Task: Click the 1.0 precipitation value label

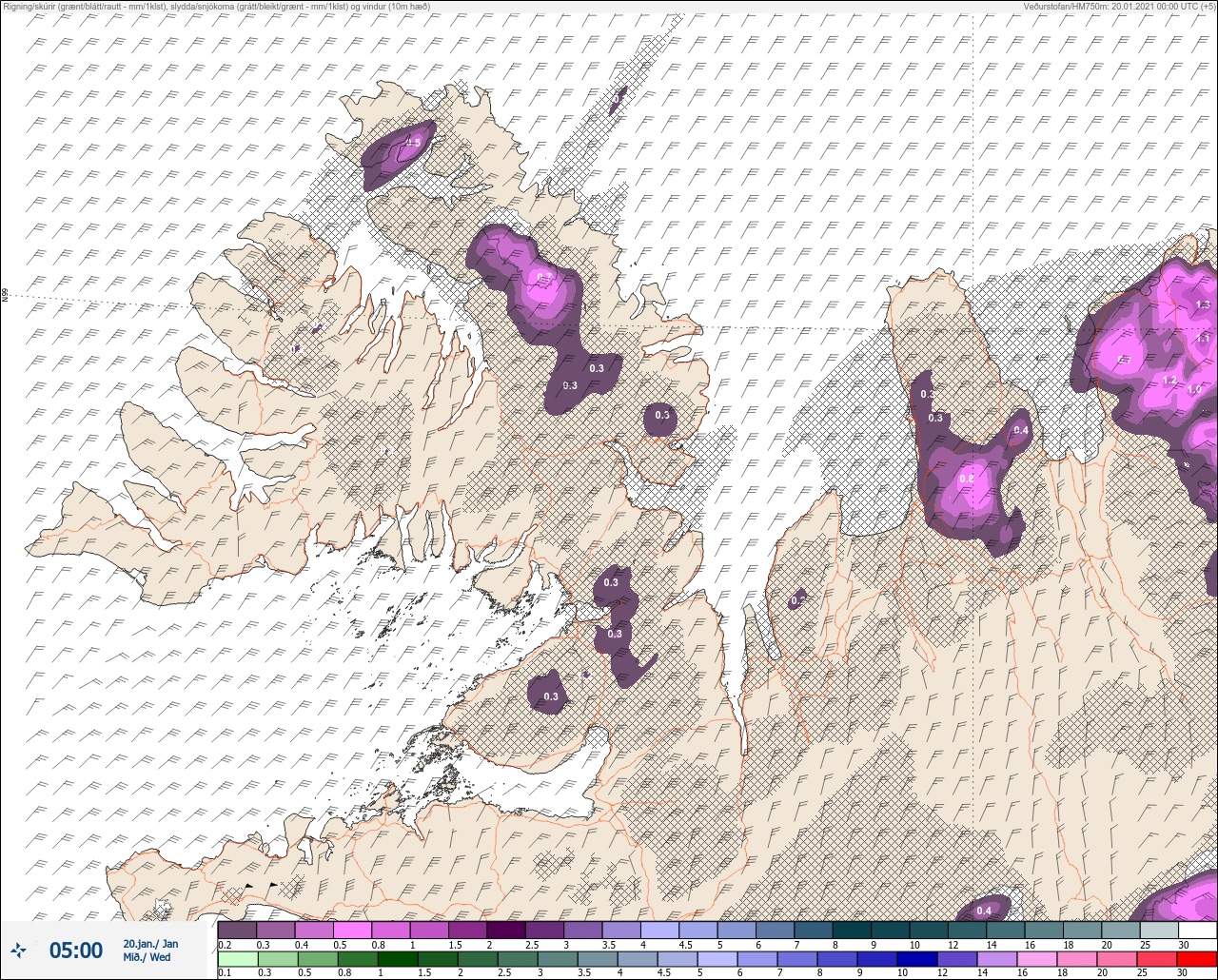Action: 1195,389
